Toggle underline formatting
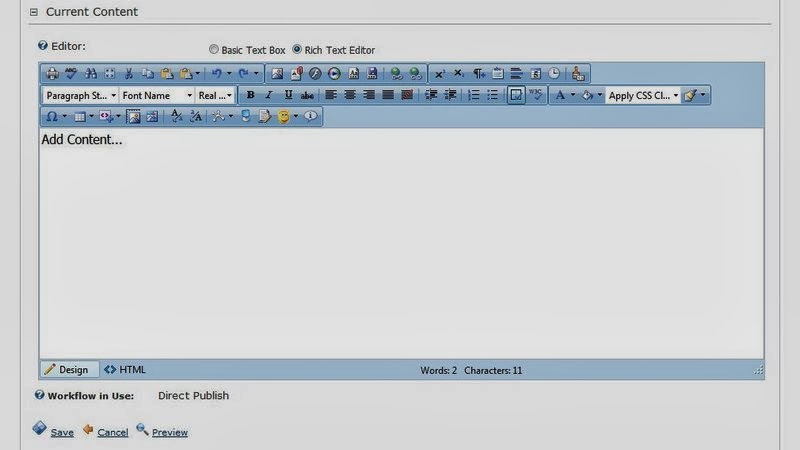800x450 pixels. [x=288, y=95]
